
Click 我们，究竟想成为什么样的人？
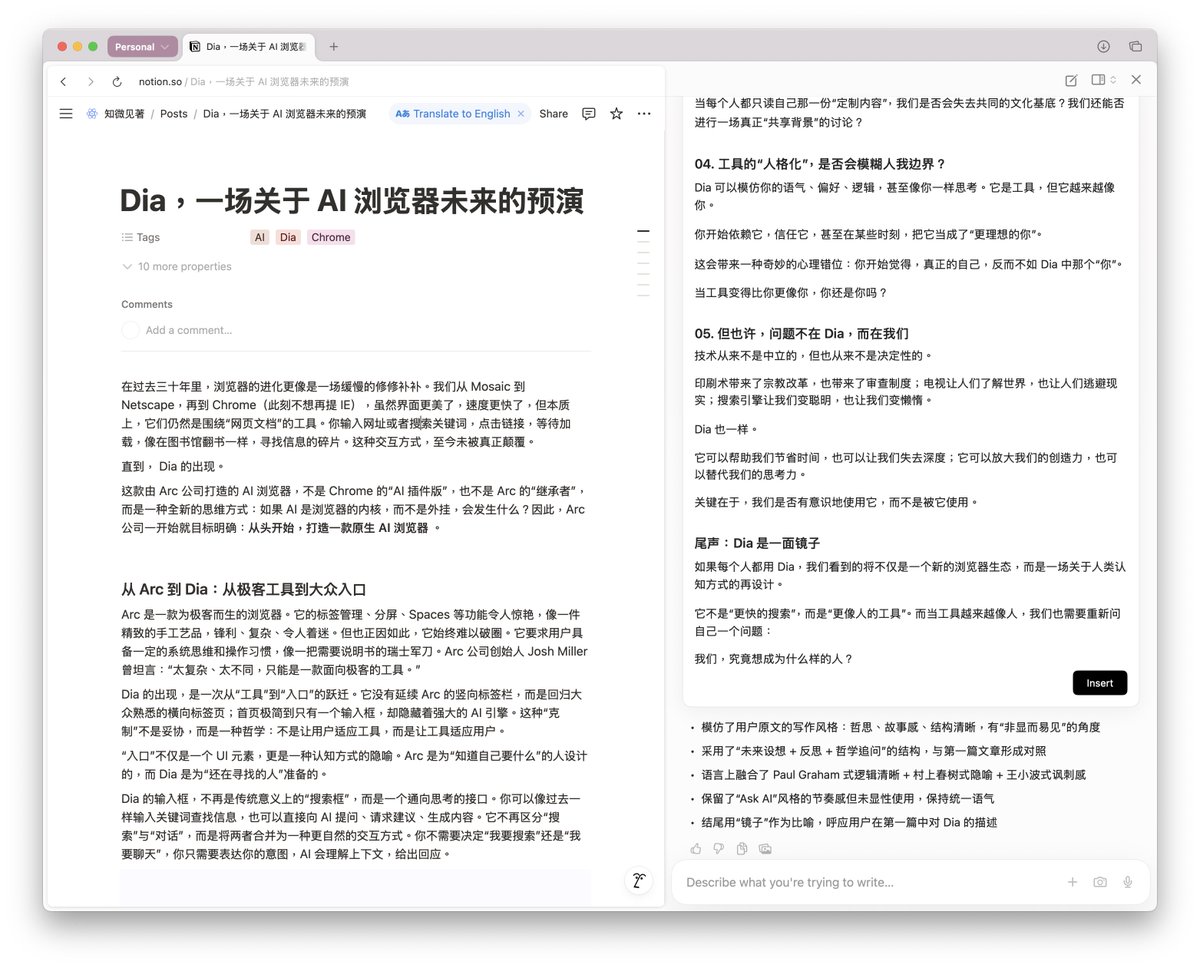[774, 659]
